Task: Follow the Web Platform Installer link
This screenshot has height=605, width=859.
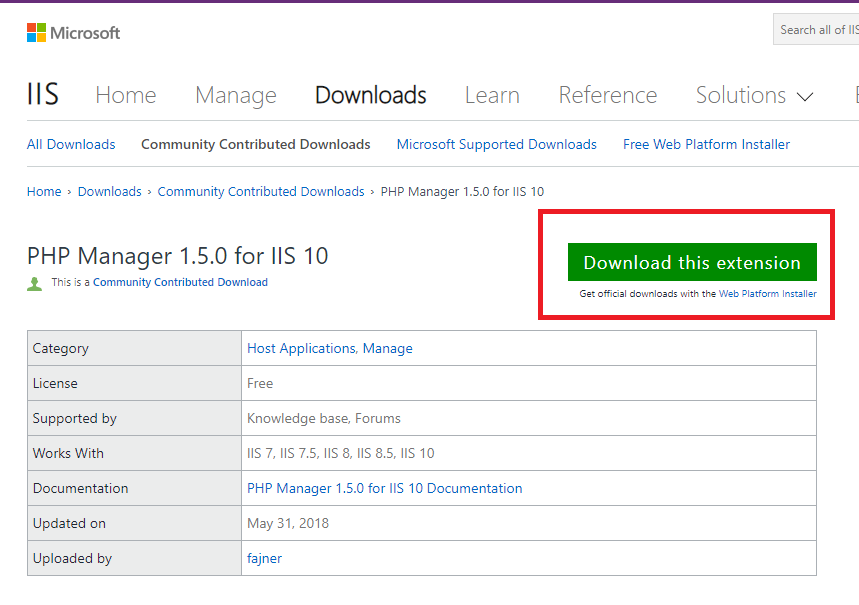Action: (767, 294)
